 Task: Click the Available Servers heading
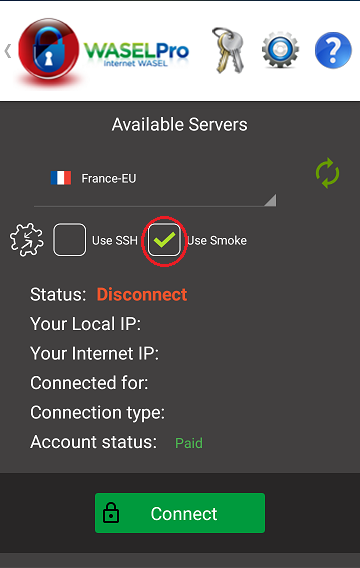point(180,125)
